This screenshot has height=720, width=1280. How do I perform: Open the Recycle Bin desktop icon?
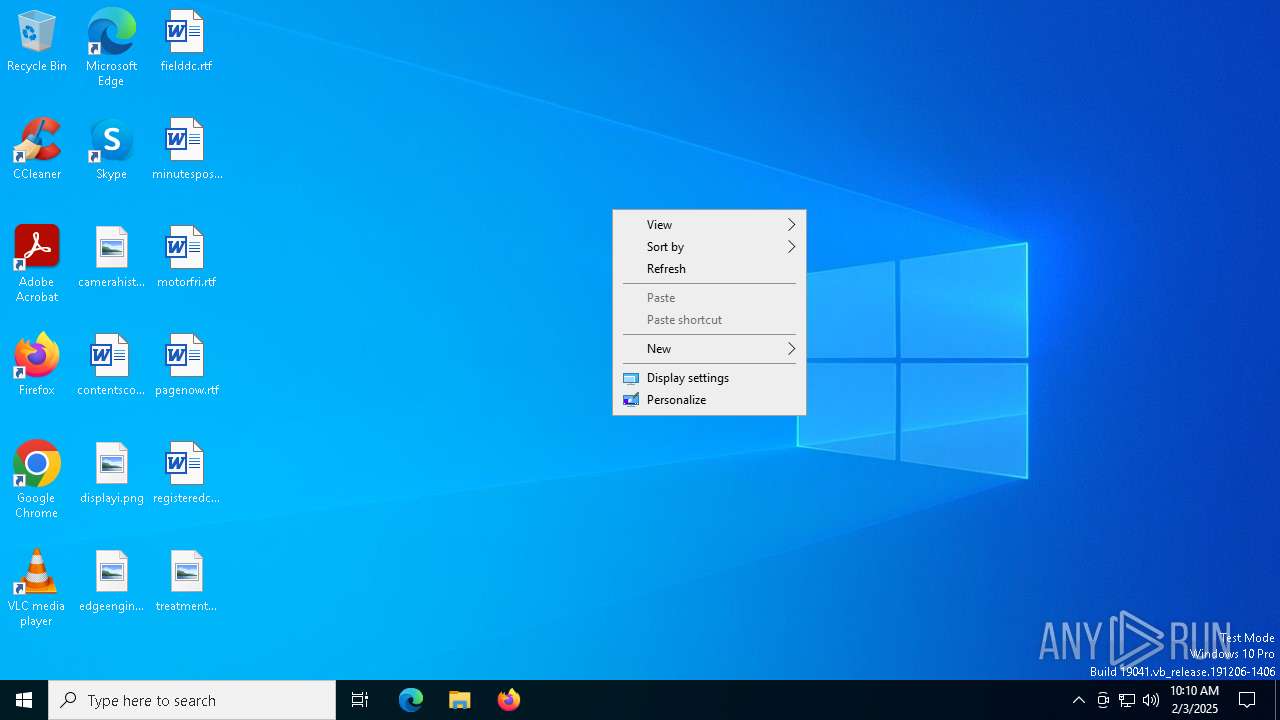pyautogui.click(x=37, y=42)
